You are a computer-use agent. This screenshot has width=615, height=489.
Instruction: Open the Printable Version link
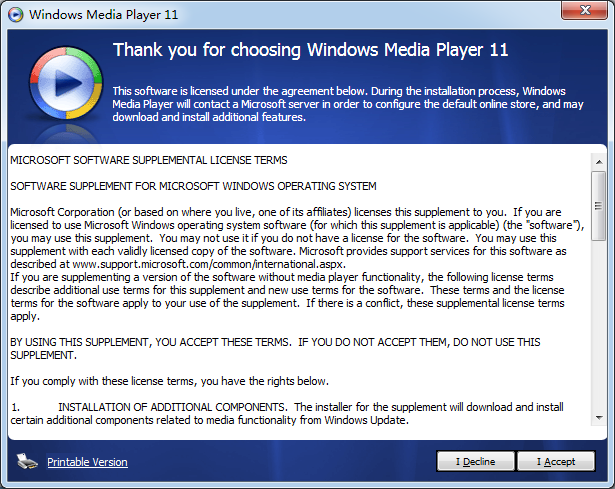[87, 462]
